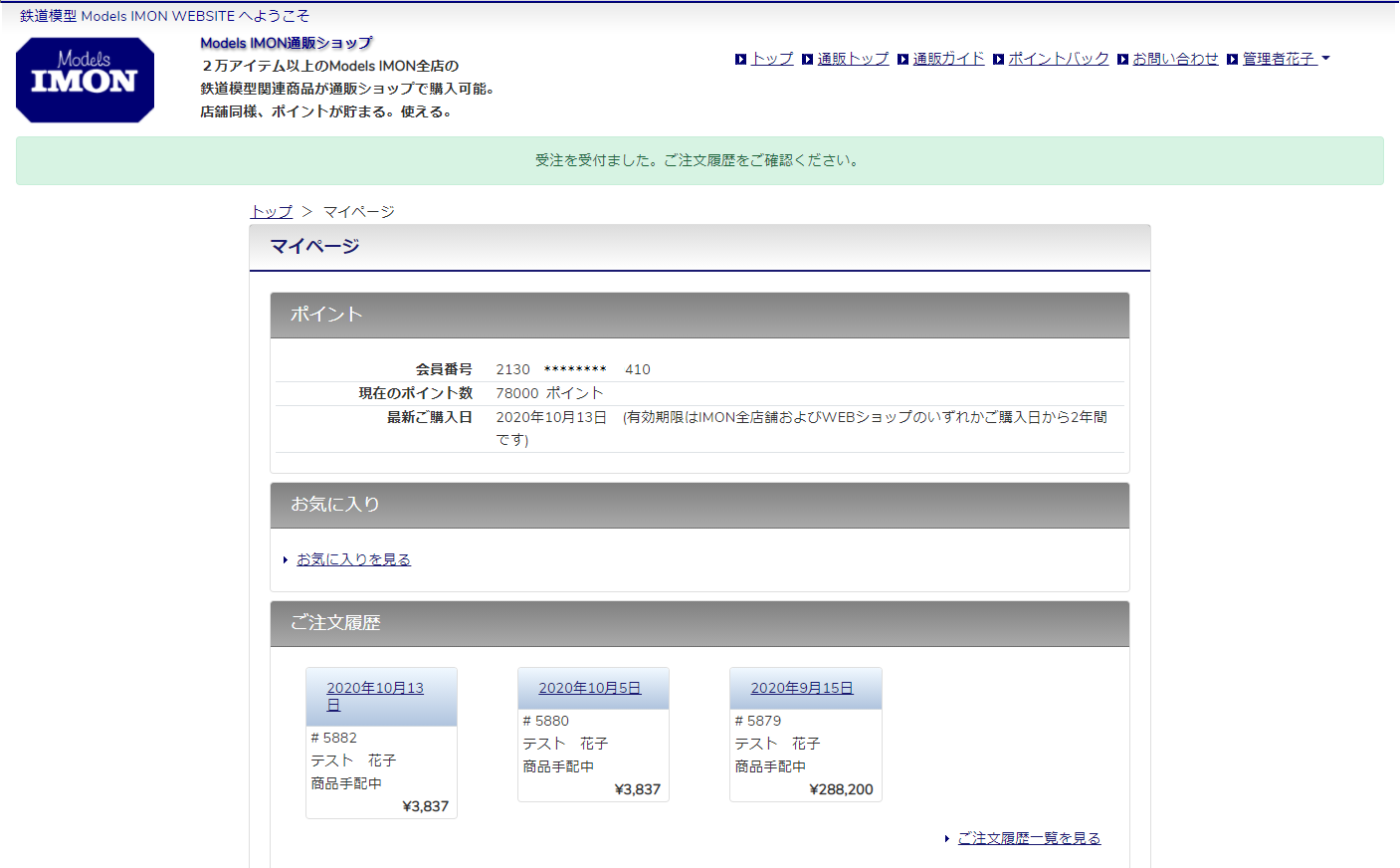Click arrow icon beside トップ nav link

pyautogui.click(x=740, y=60)
